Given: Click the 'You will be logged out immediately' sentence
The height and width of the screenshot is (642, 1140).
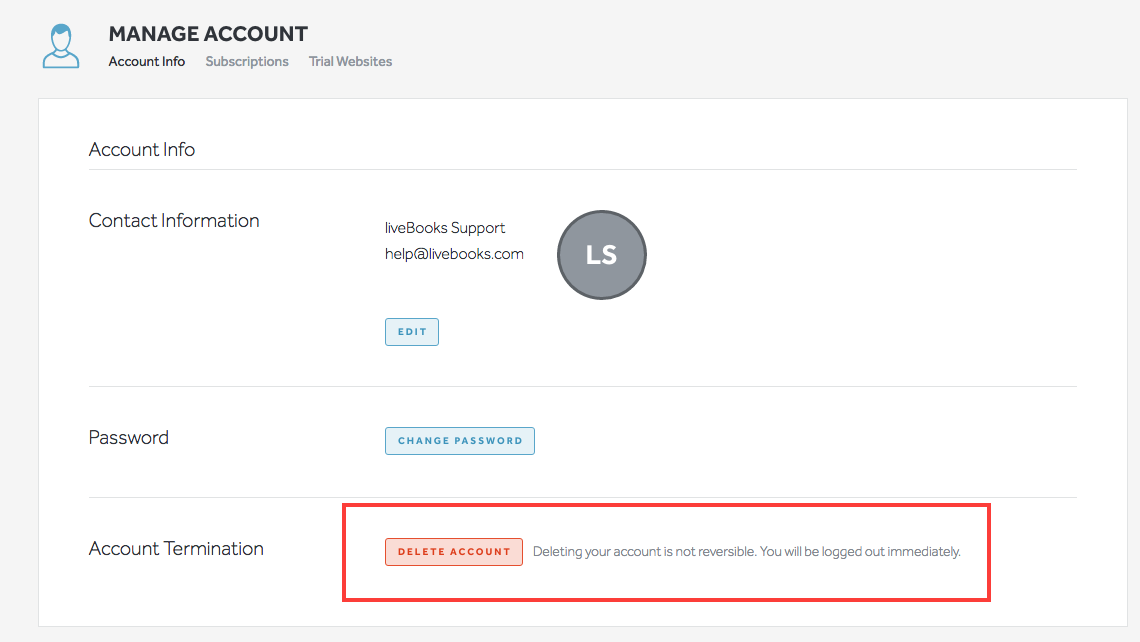Looking at the screenshot, I should tap(860, 552).
